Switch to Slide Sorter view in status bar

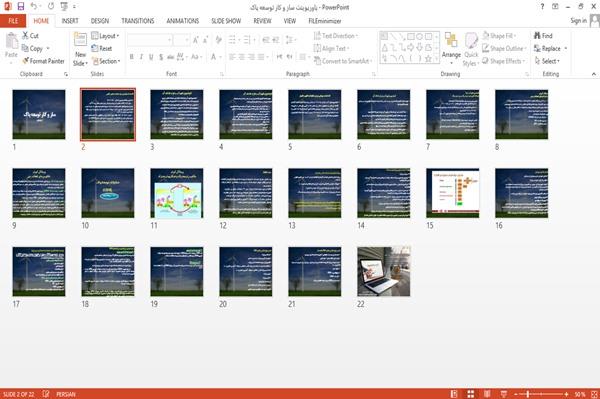point(471,394)
